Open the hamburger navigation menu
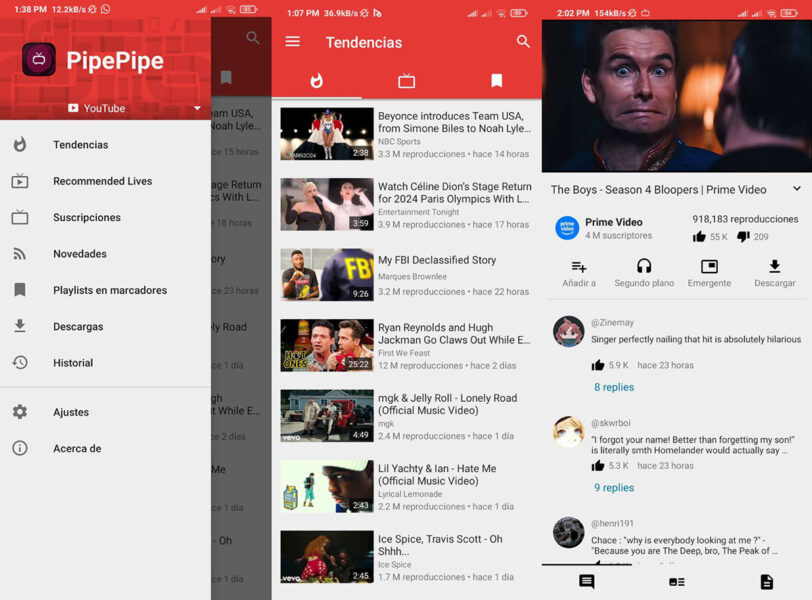Viewport: 812px width, 600px height. pos(292,43)
